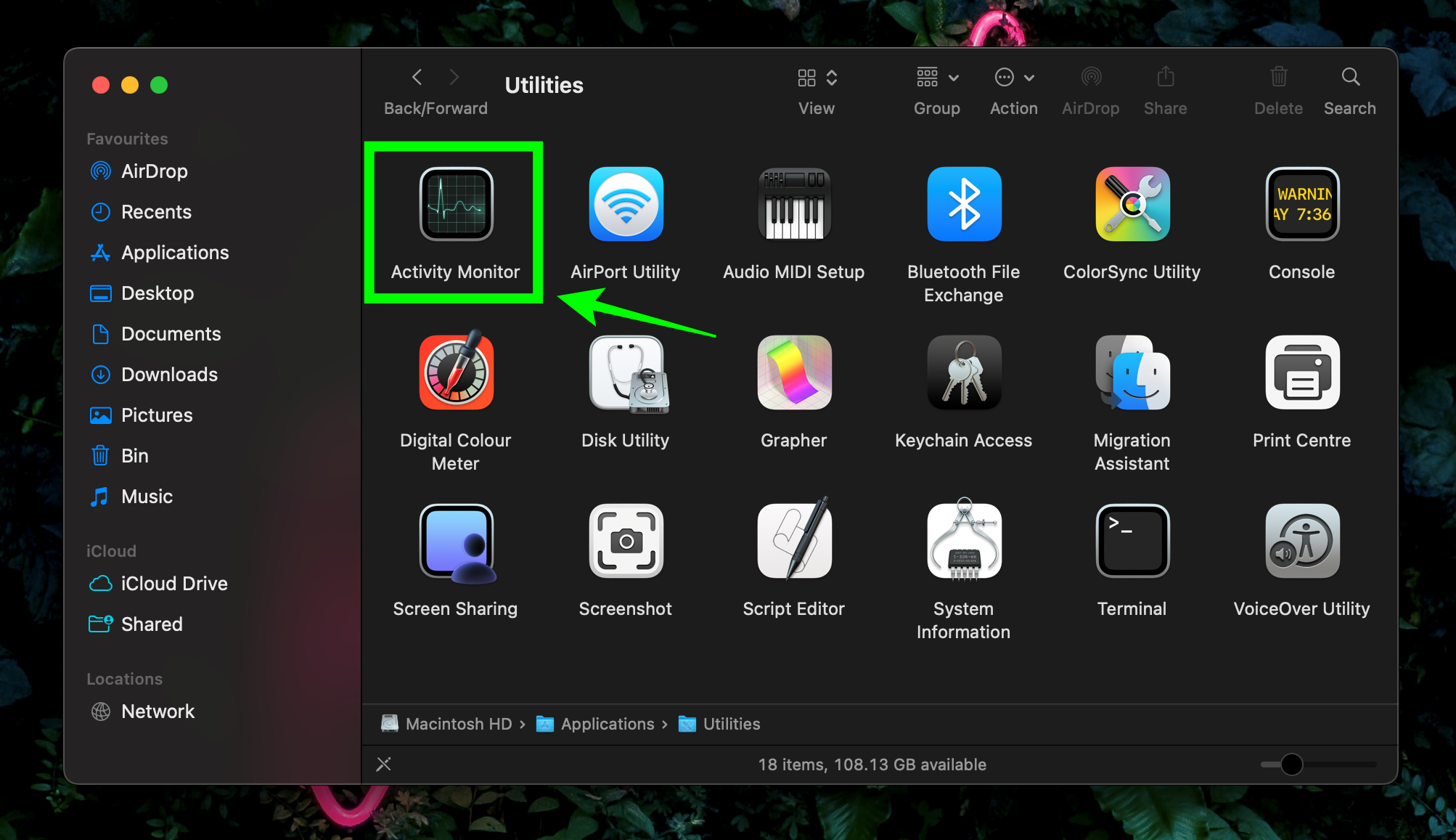The height and width of the screenshot is (840, 1456).
Task: Select the Terminal app icon
Action: (1132, 541)
